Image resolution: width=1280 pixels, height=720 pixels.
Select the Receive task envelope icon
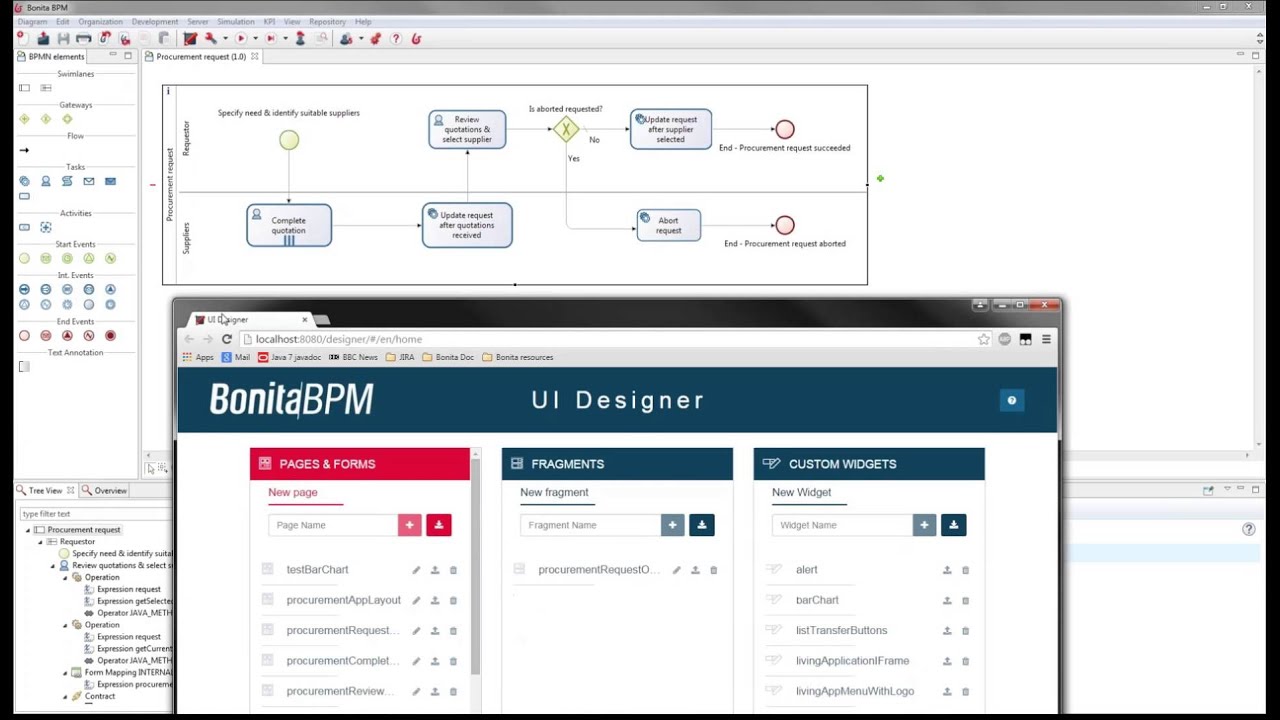pyautogui.click(x=88, y=181)
